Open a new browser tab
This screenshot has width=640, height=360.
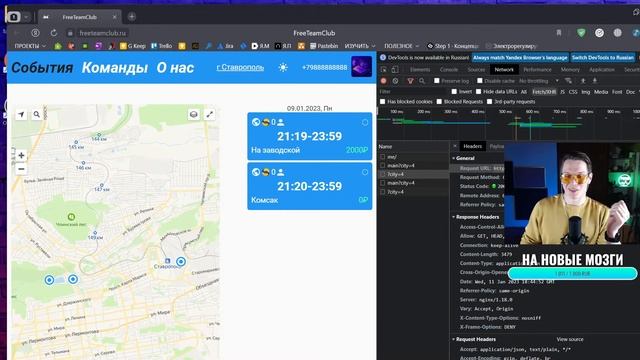(131, 17)
